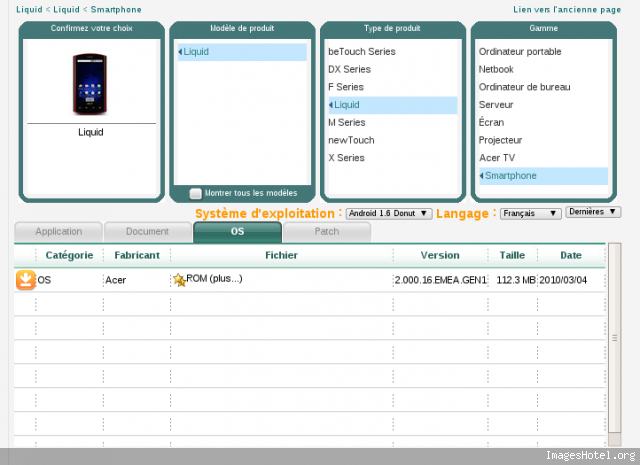Click the file table vertical scrollbar handle
640x465 pixels.
pyautogui.click(x=615, y=338)
